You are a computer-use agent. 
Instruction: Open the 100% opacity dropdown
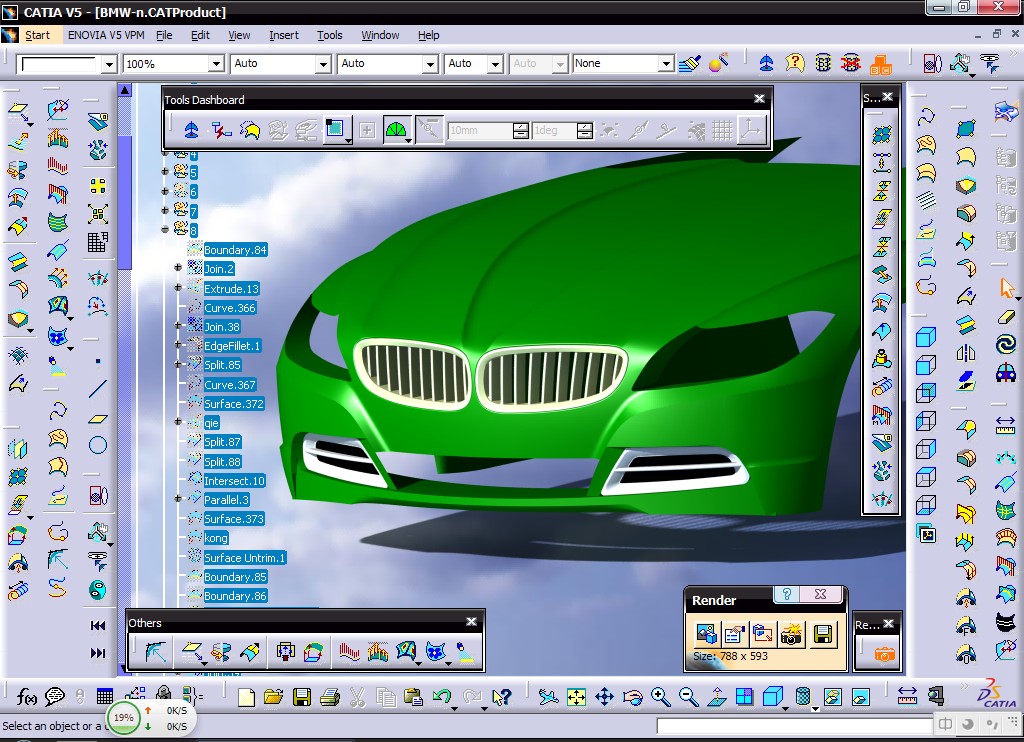[216, 63]
